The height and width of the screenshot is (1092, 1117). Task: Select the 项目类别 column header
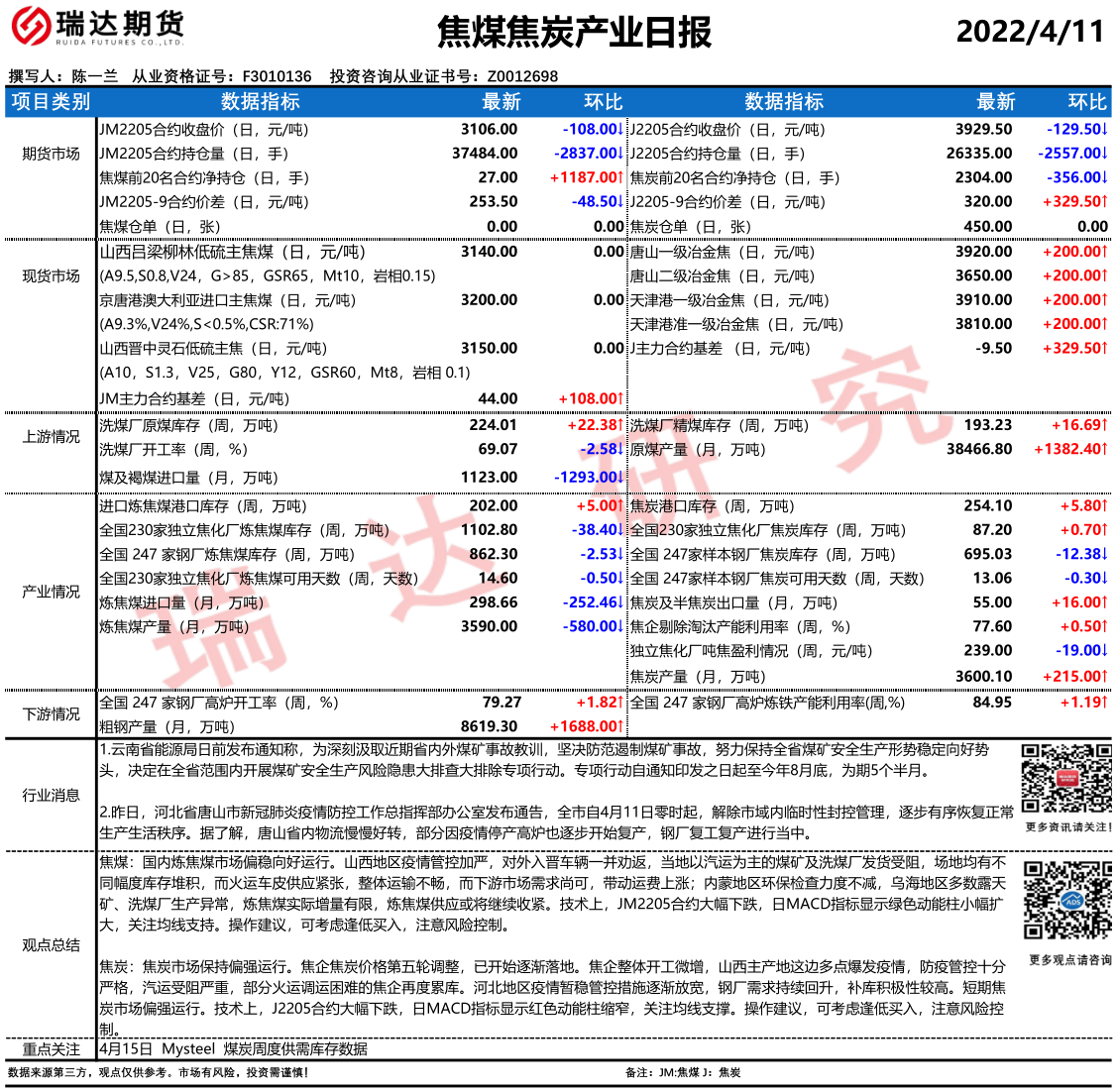[51, 102]
